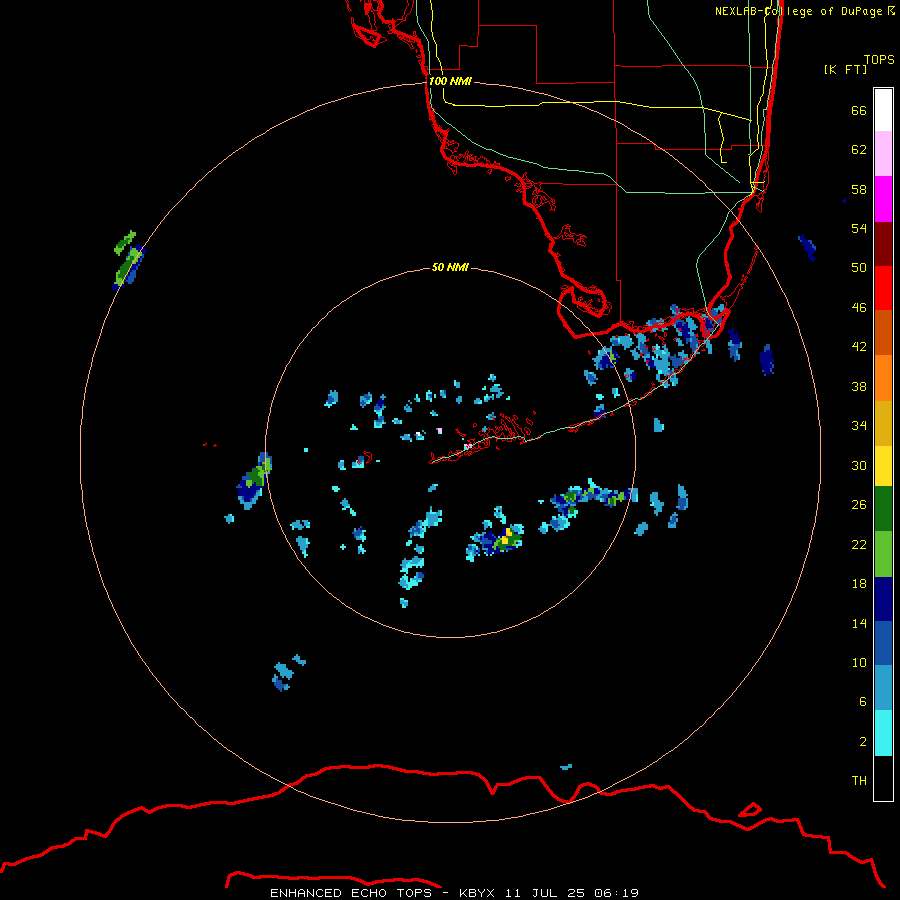
Task: Select the "2" legend value
Action: click(863, 742)
